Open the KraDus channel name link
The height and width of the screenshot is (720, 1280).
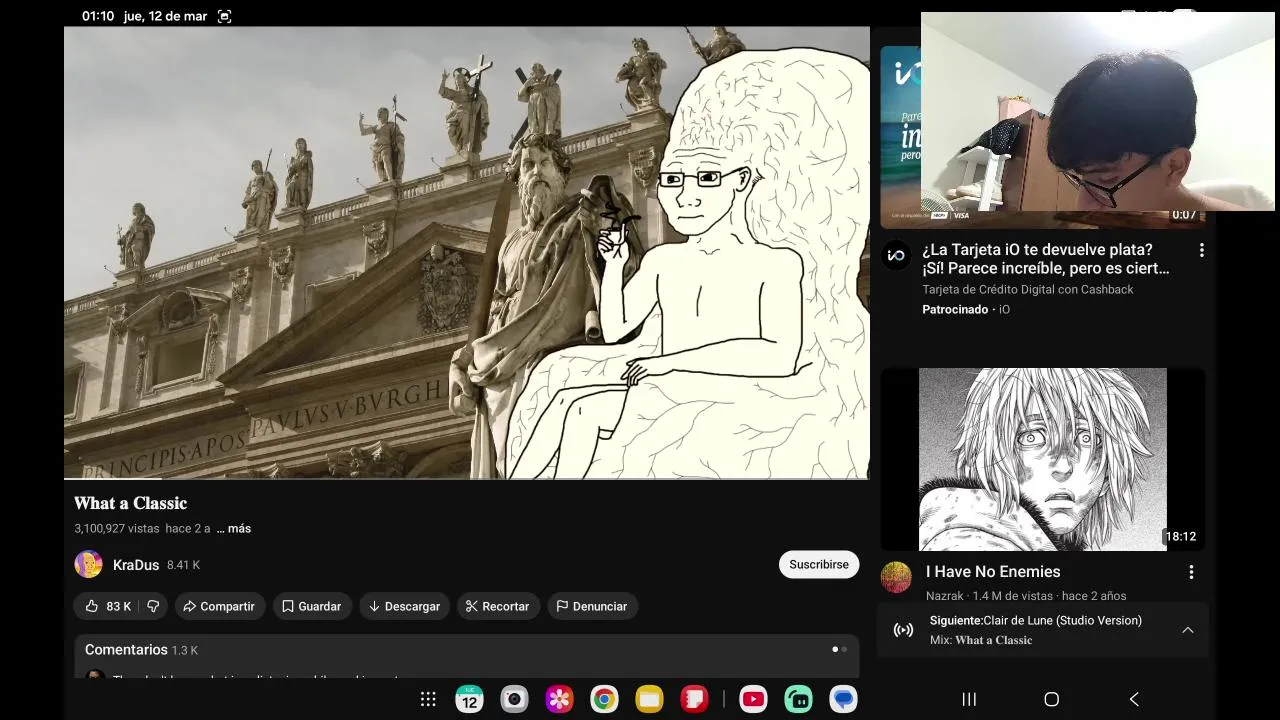(136, 565)
